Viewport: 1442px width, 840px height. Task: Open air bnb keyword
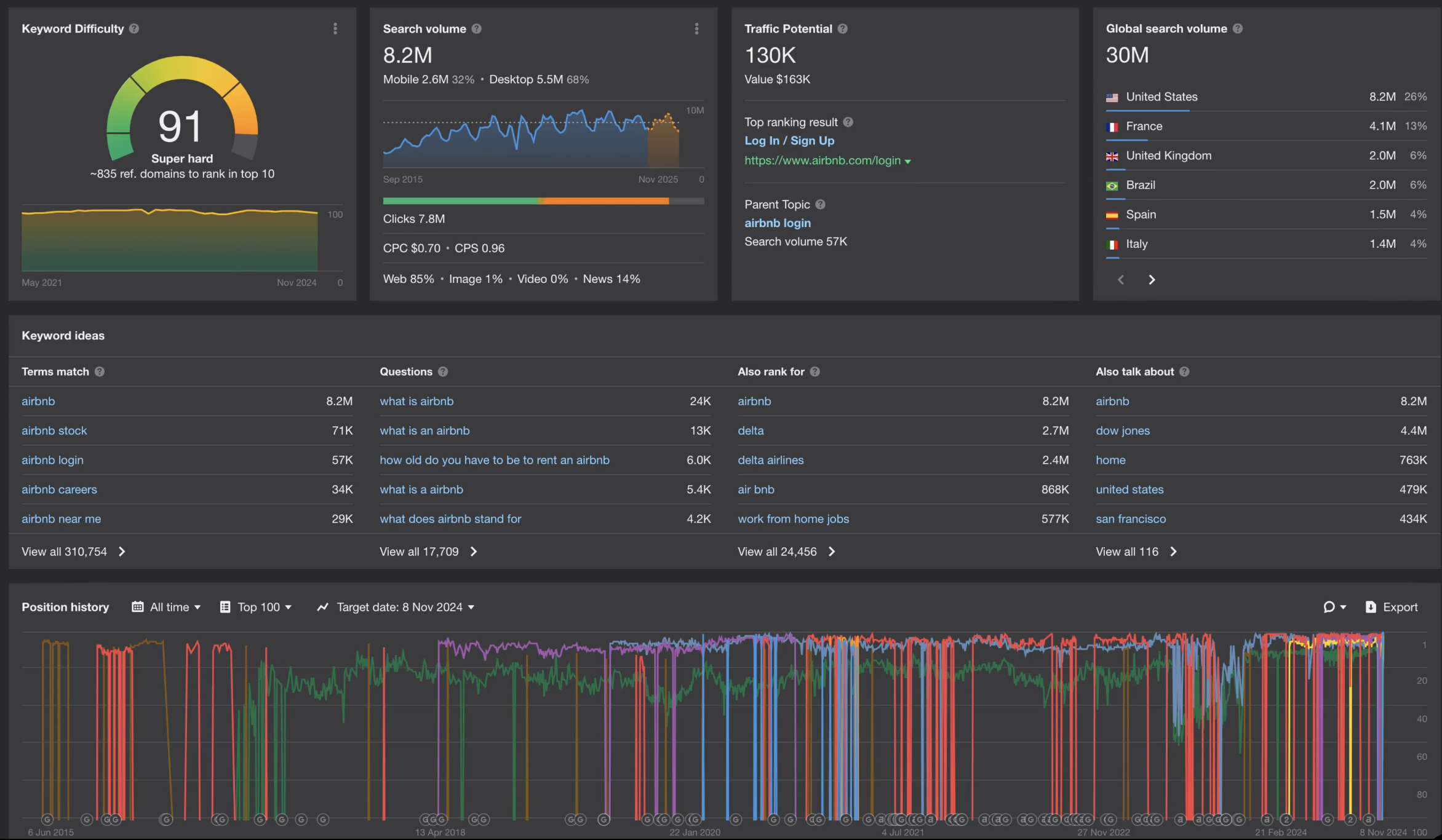point(756,489)
